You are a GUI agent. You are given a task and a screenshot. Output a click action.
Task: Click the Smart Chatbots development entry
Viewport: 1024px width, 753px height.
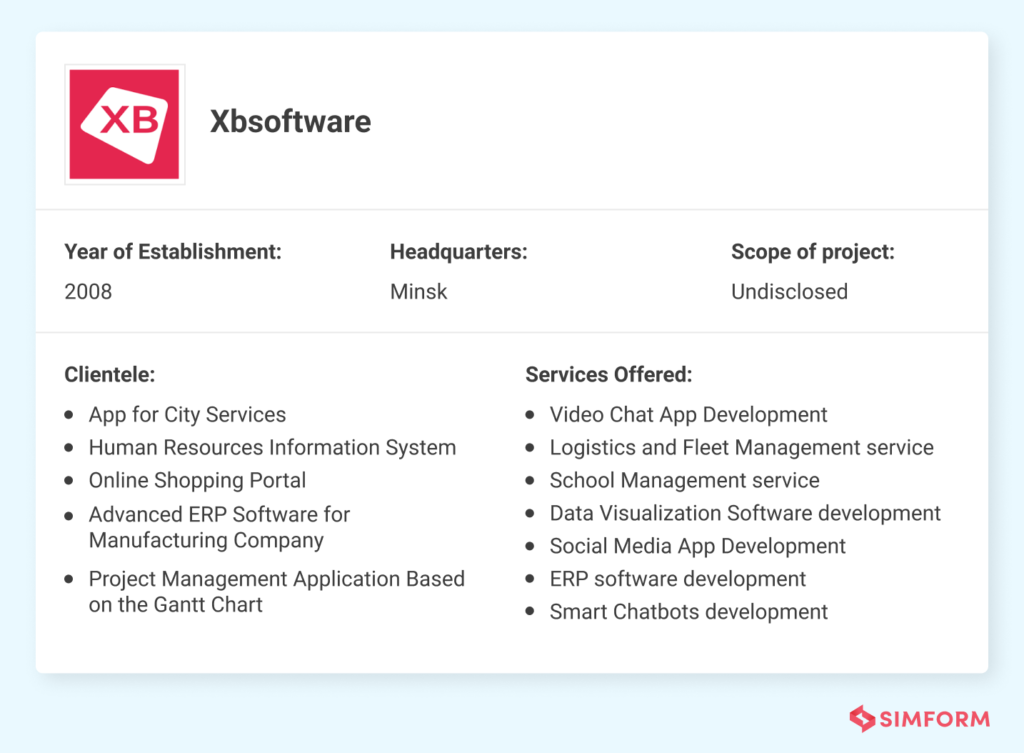(x=689, y=612)
